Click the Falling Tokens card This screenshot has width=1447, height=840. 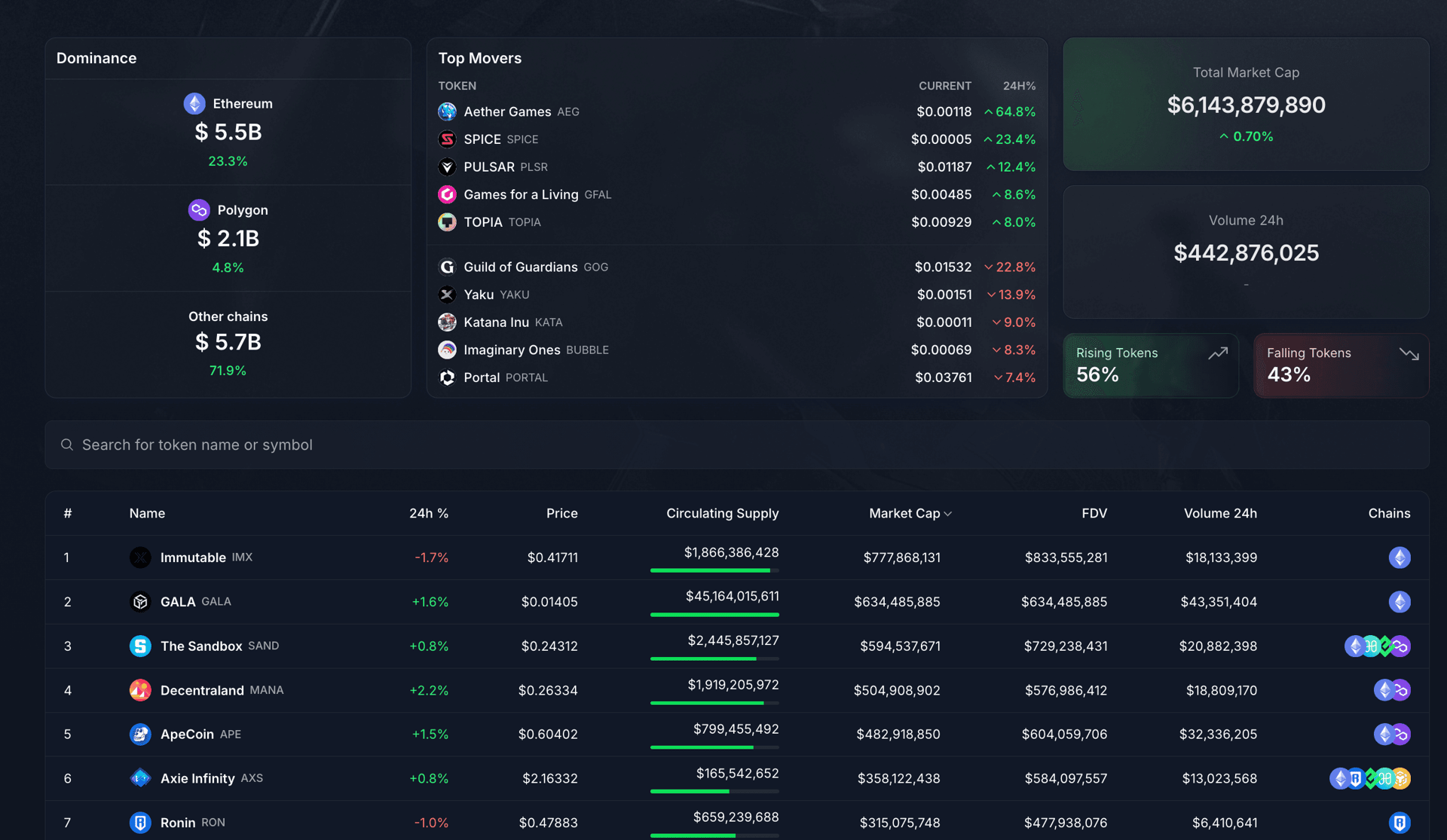click(x=1341, y=365)
